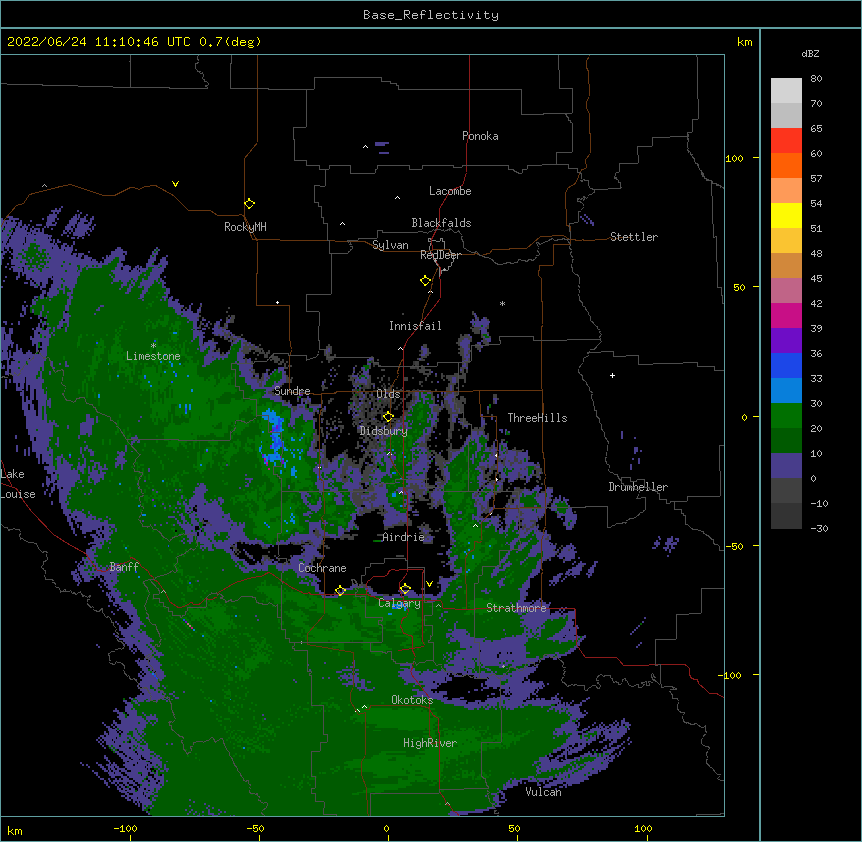
Task: Click the yellow marker south of RedDeer
Action: [425, 280]
